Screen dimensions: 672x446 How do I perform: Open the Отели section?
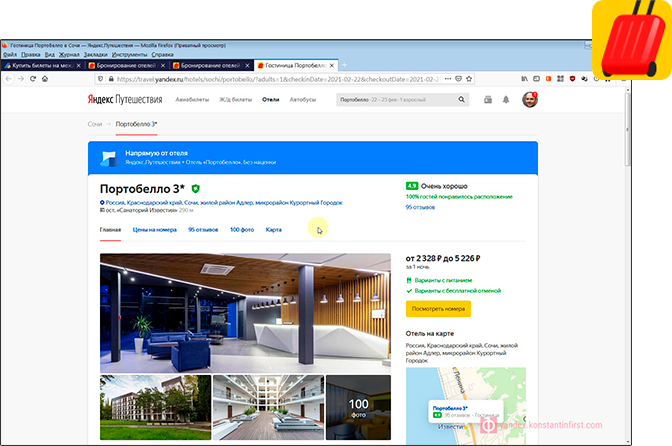(270, 99)
